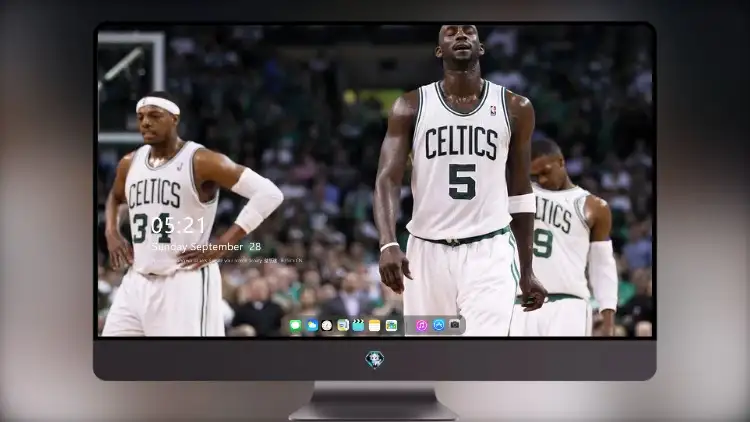Launch the Clock app from the dock
750x422 pixels.
pos(327,325)
